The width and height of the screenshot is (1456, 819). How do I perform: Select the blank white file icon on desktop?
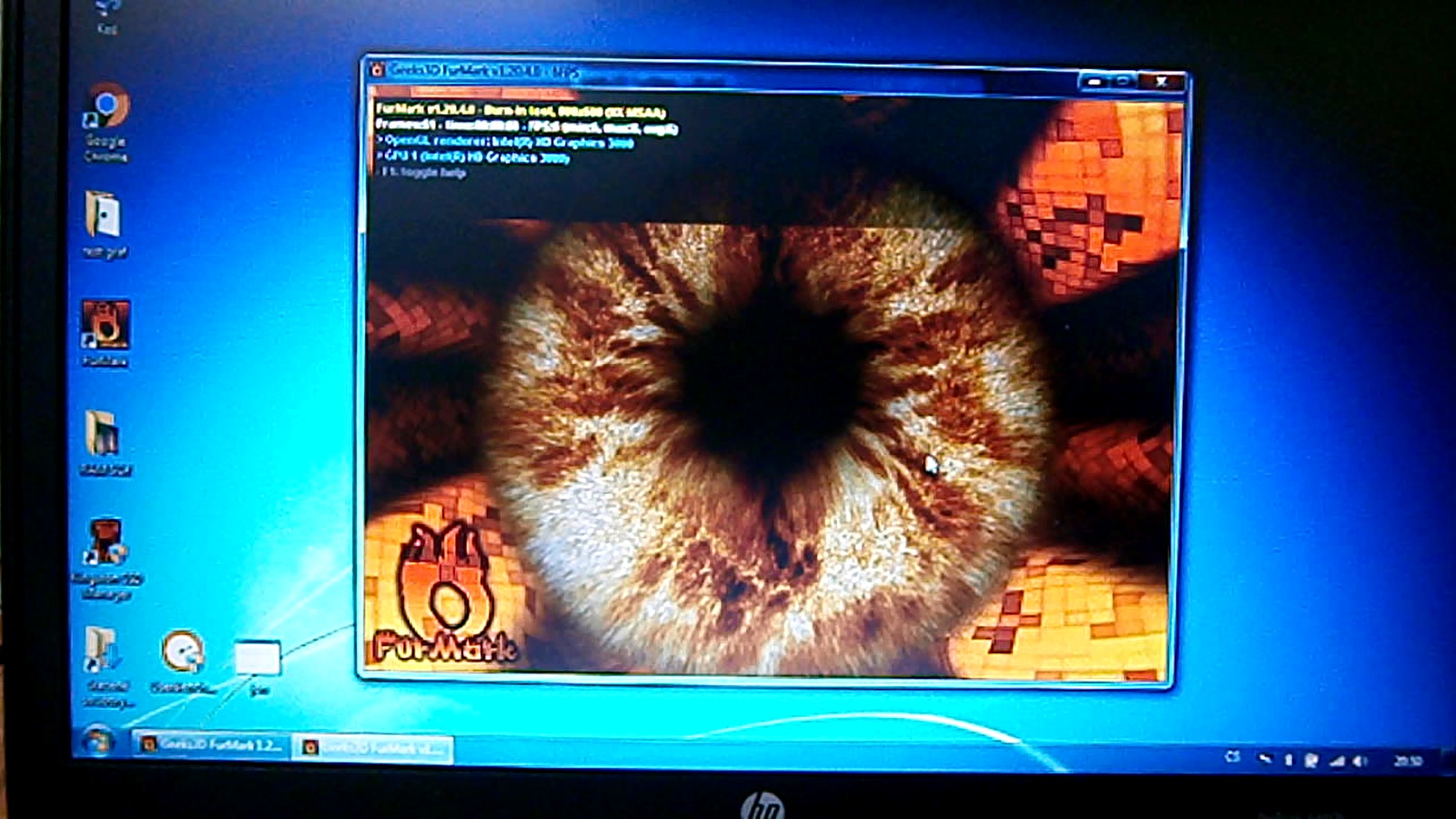point(258,657)
